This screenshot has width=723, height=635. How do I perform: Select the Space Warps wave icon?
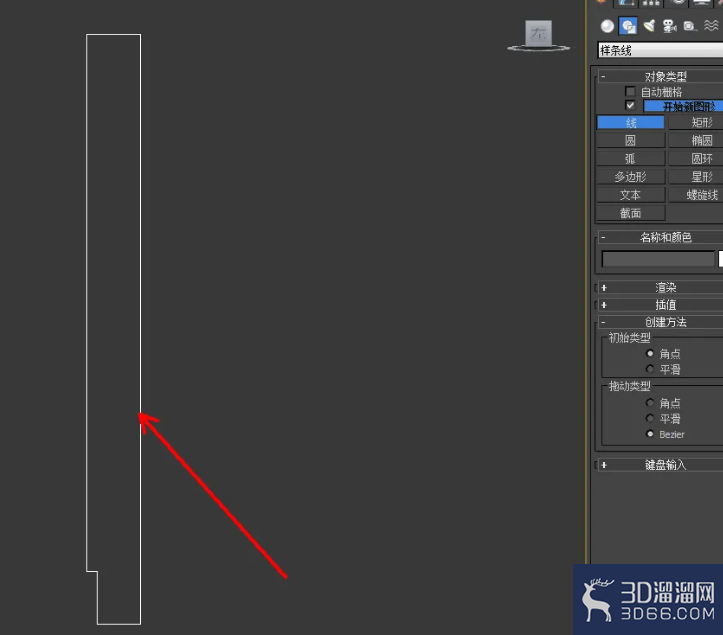(711, 26)
